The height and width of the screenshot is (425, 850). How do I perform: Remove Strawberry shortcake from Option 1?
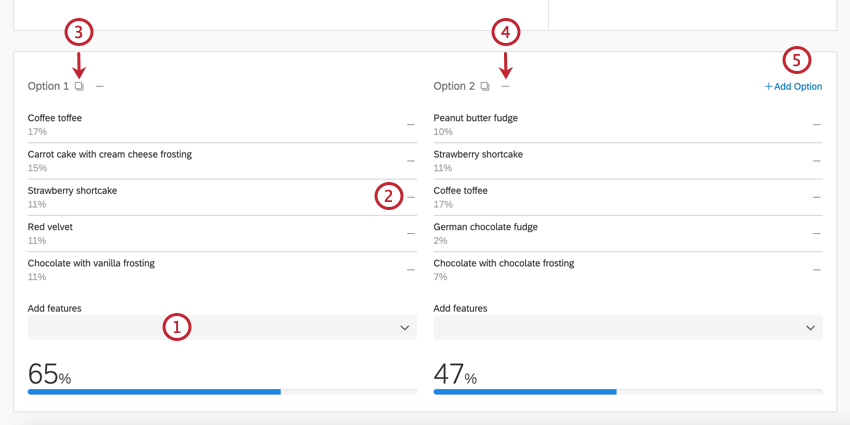tap(411, 197)
